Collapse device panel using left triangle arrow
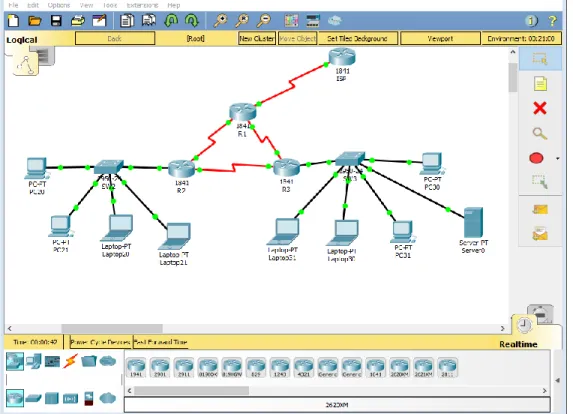 (557, 380)
